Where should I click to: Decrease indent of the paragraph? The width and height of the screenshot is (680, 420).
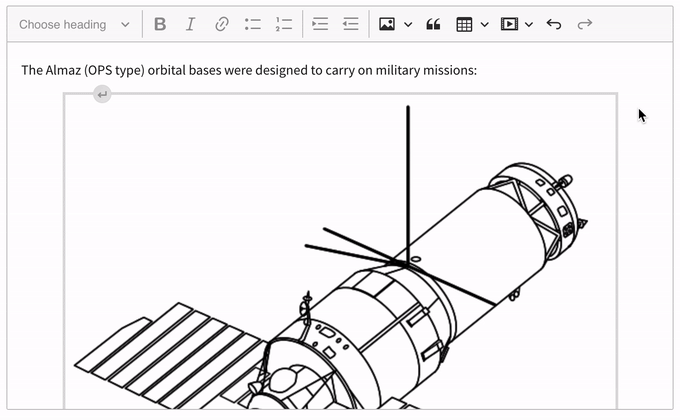[350, 24]
